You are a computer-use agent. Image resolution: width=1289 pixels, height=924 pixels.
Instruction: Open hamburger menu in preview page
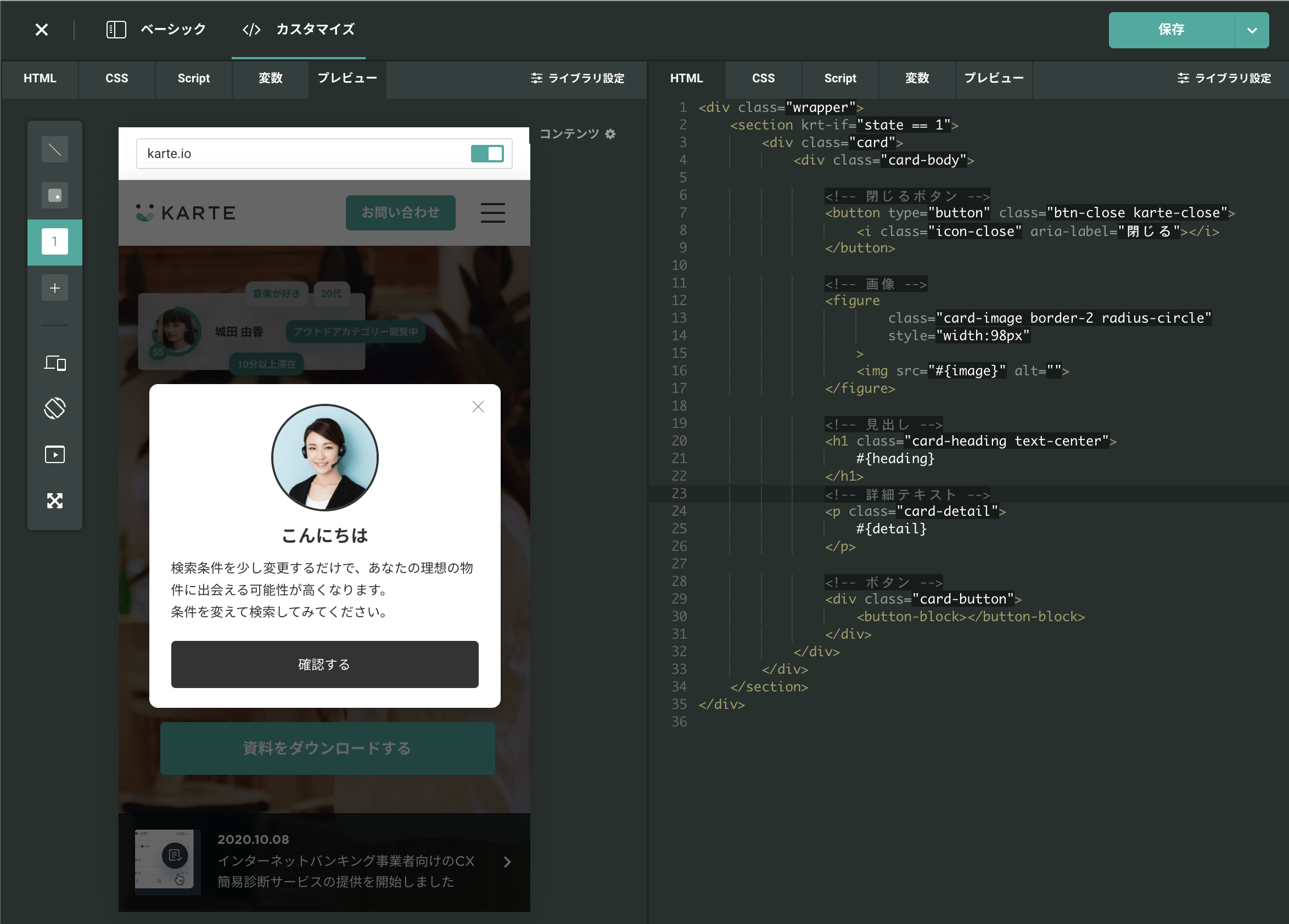pyautogui.click(x=492, y=213)
